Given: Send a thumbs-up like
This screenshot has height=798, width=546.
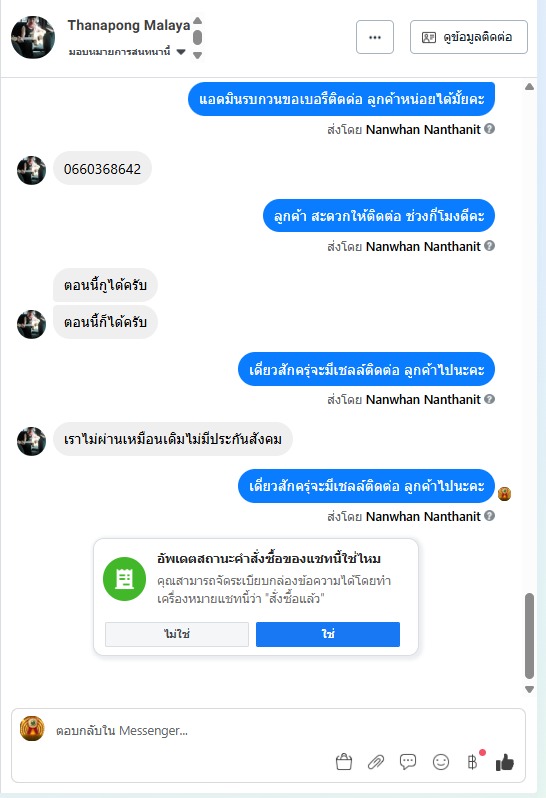Looking at the screenshot, I should 505,762.
